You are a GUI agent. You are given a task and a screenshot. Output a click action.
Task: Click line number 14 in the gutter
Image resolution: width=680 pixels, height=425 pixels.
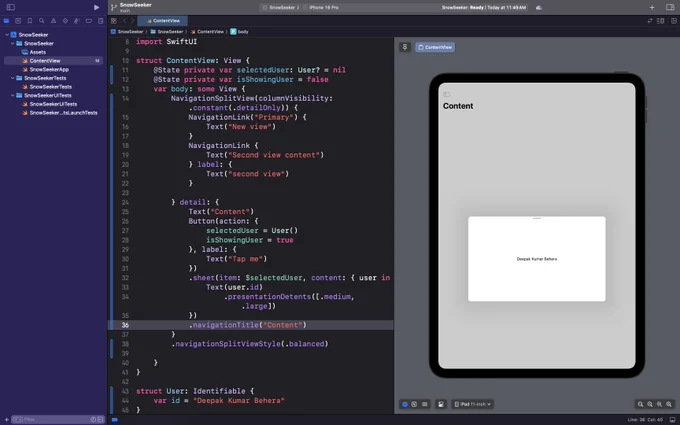pyautogui.click(x=125, y=98)
